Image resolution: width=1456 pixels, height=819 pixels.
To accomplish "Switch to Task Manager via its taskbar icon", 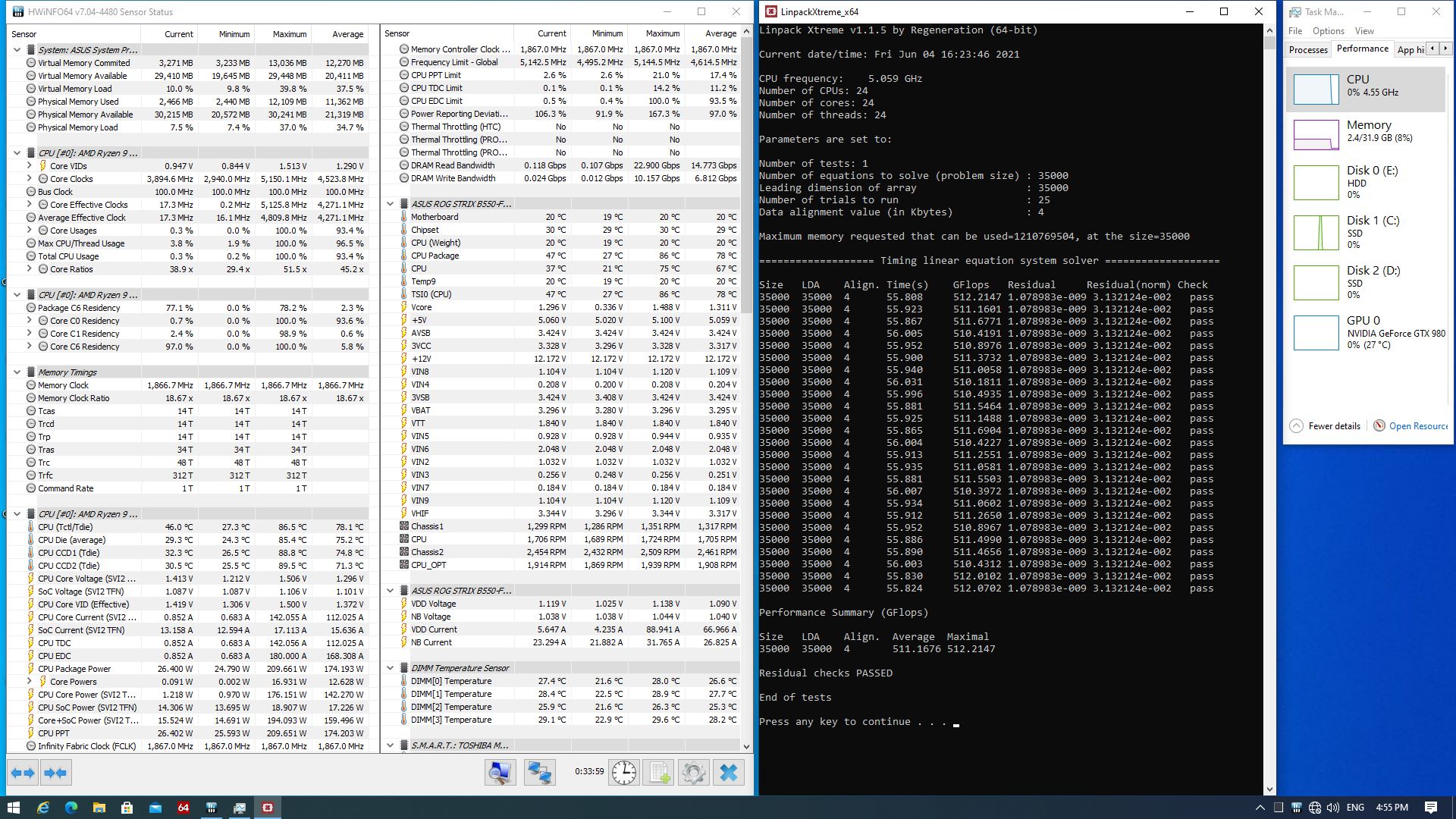I will tap(240, 808).
